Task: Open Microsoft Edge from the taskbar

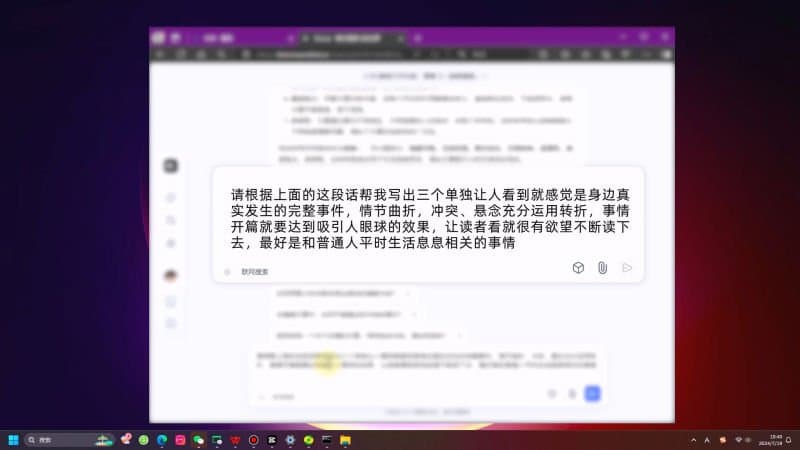Action: point(162,440)
